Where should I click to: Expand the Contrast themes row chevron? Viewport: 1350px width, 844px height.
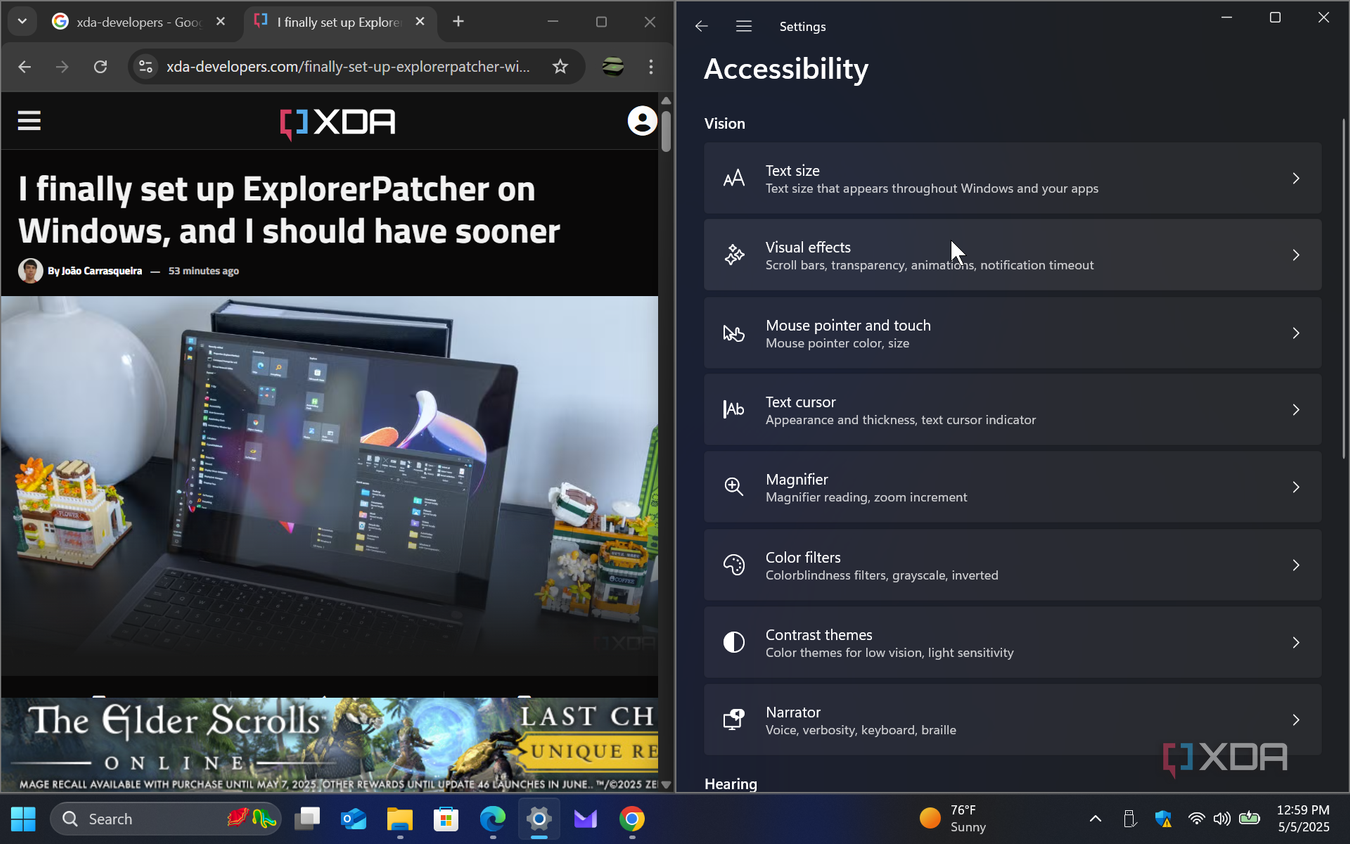(1296, 642)
